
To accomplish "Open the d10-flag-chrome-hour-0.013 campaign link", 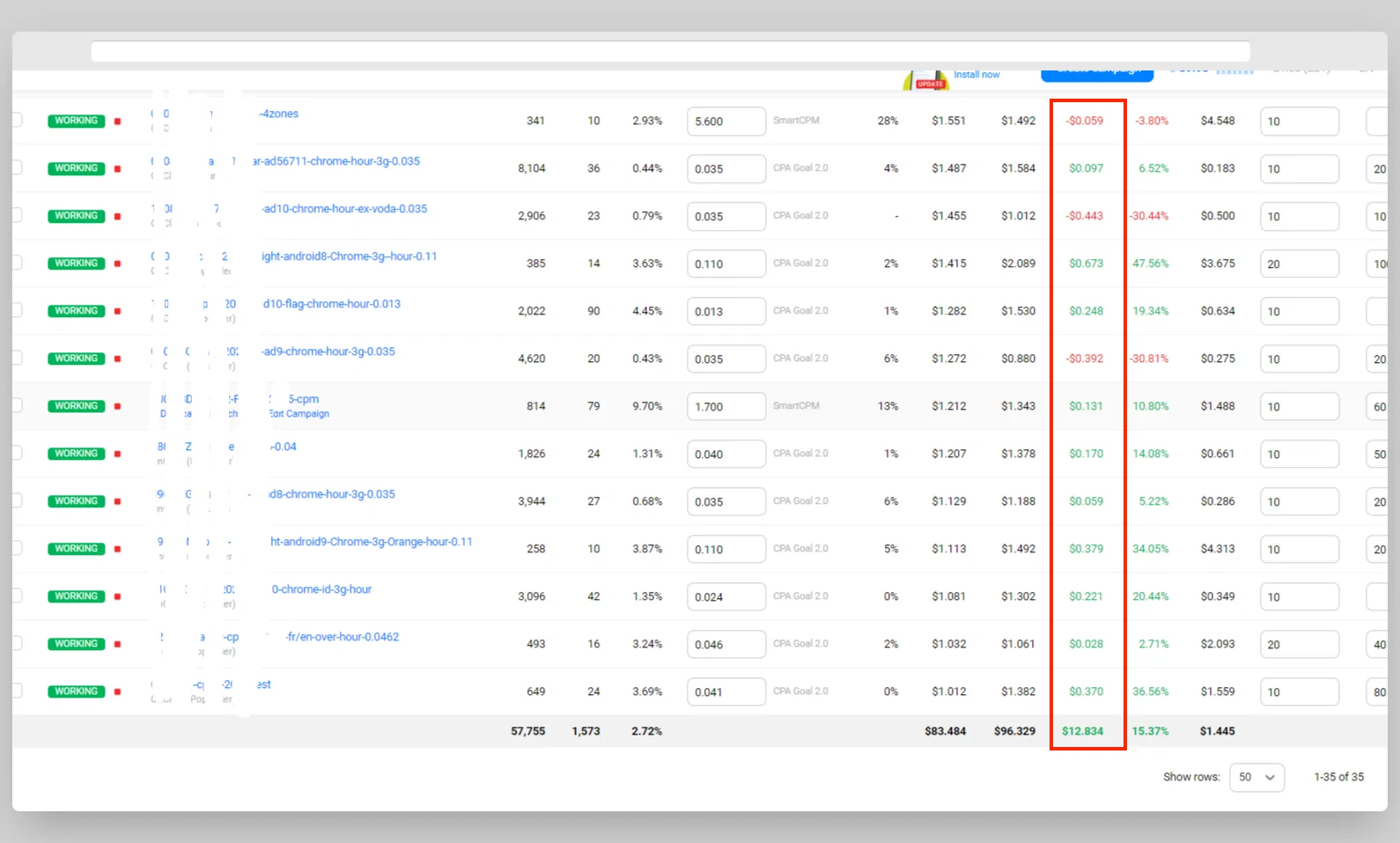I will click(332, 304).
